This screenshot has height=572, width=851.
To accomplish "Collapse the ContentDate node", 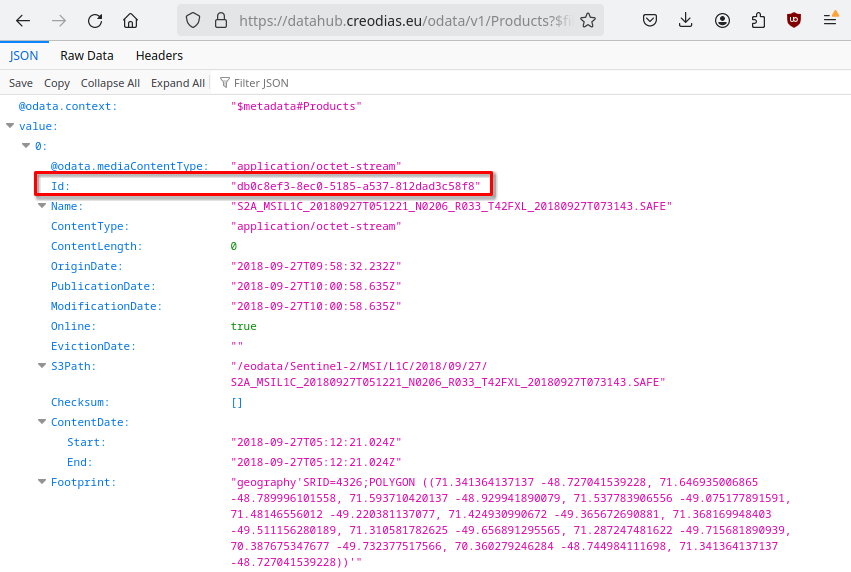I will point(42,422).
